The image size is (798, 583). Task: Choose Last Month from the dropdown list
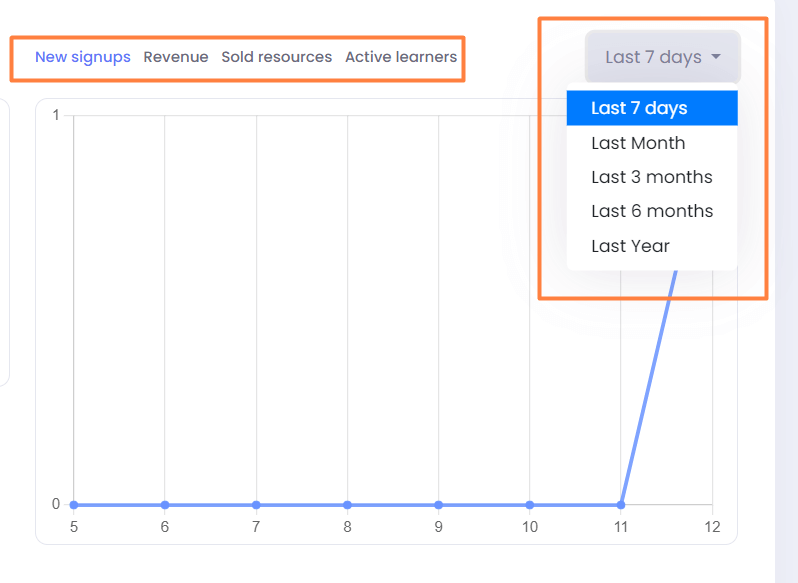click(x=652, y=143)
